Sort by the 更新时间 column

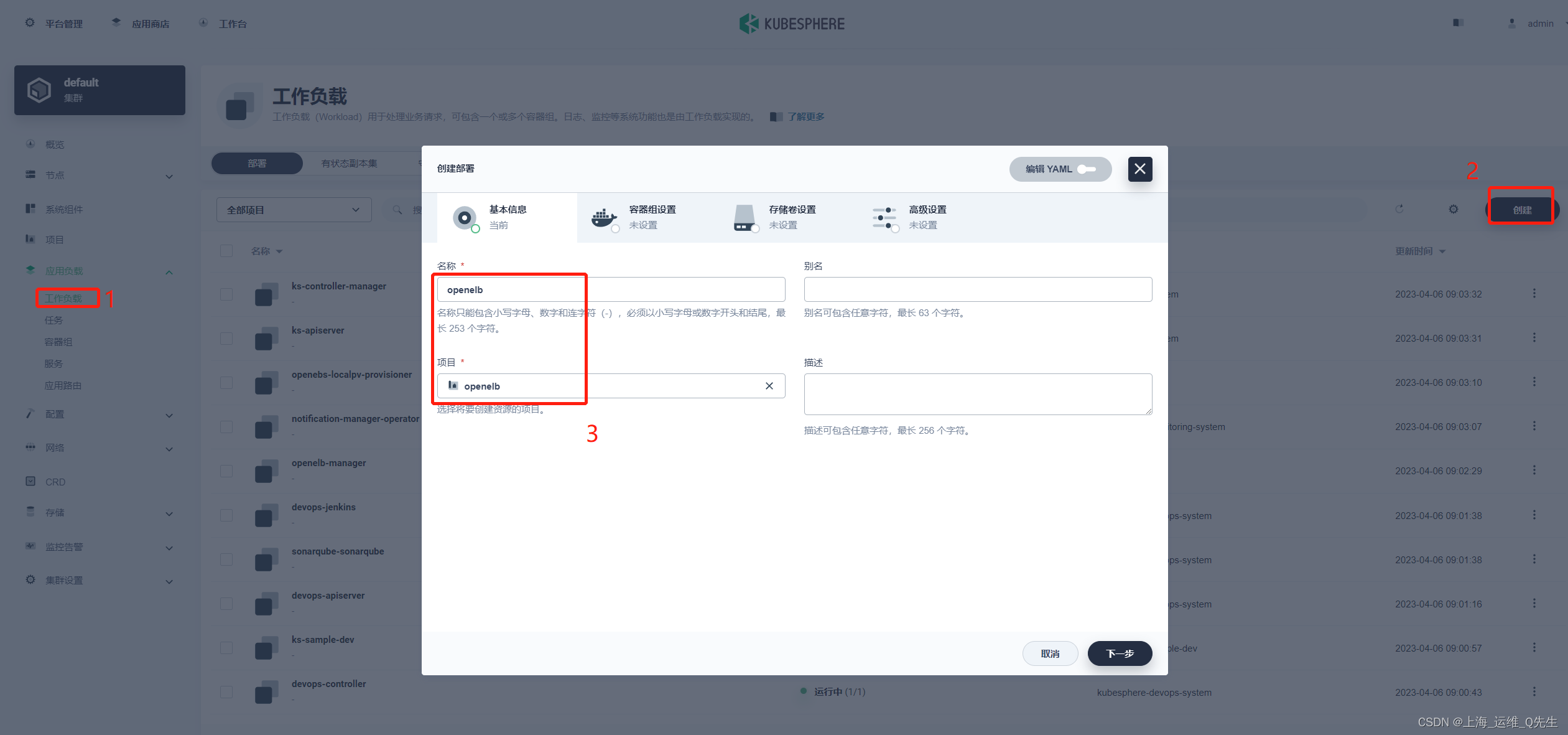pos(1420,251)
